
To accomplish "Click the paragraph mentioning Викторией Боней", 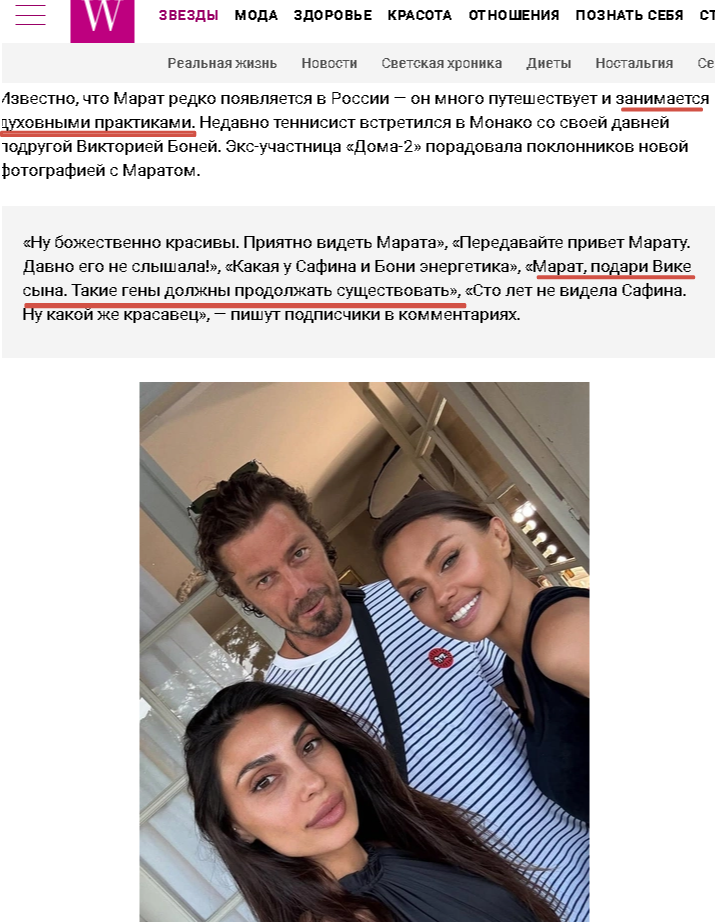I will 355,135.
